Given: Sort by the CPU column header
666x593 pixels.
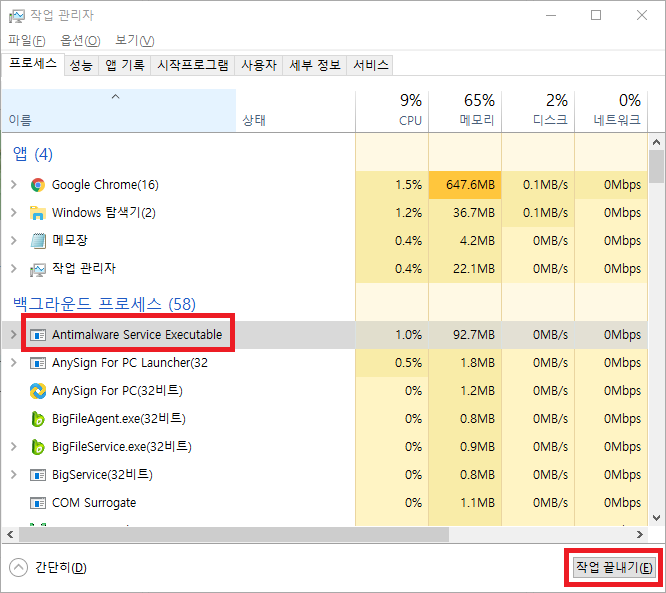Looking at the screenshot, I should click(x=392, y=110).
